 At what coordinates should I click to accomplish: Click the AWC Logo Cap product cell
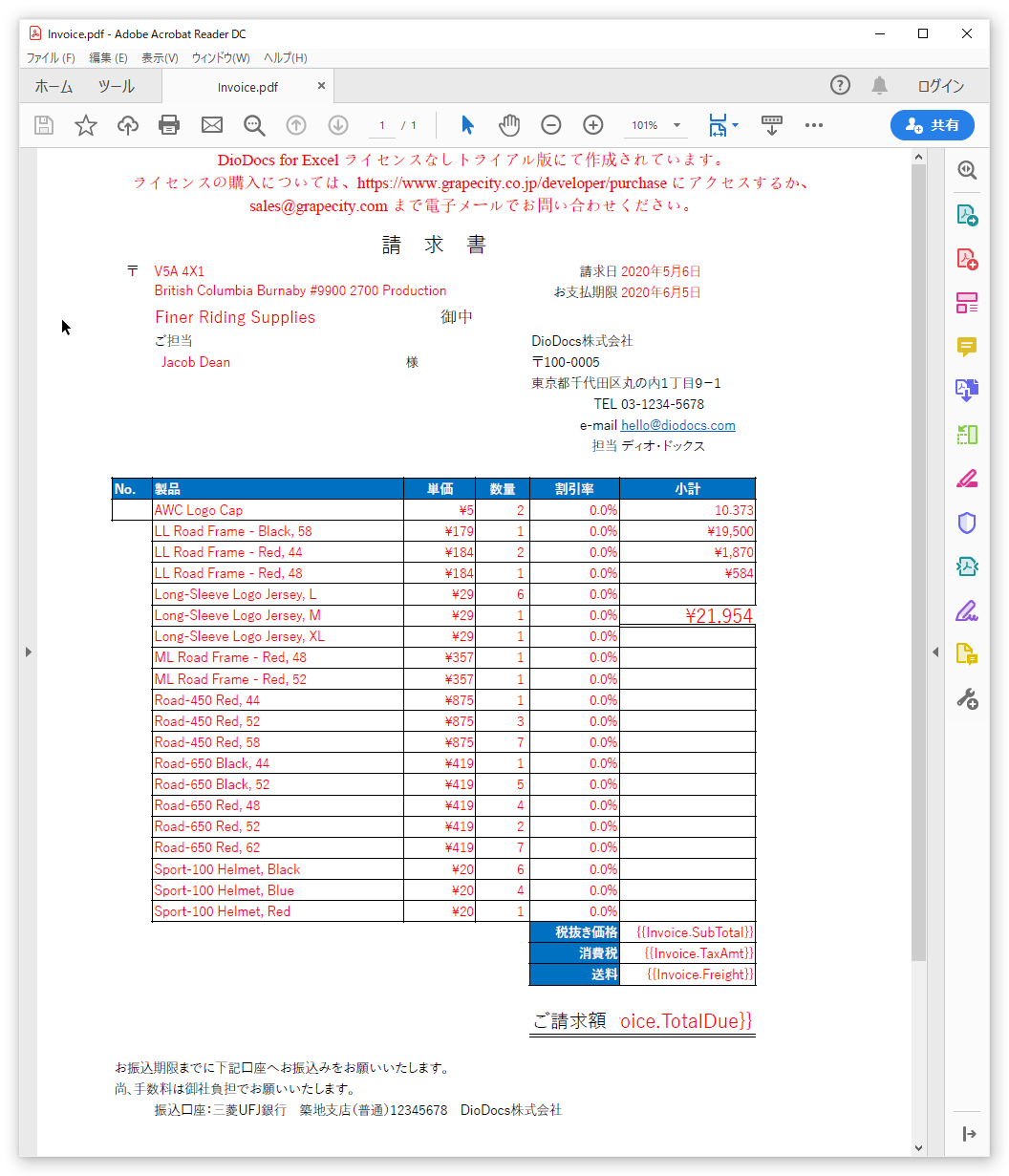(x=277, y=510)
